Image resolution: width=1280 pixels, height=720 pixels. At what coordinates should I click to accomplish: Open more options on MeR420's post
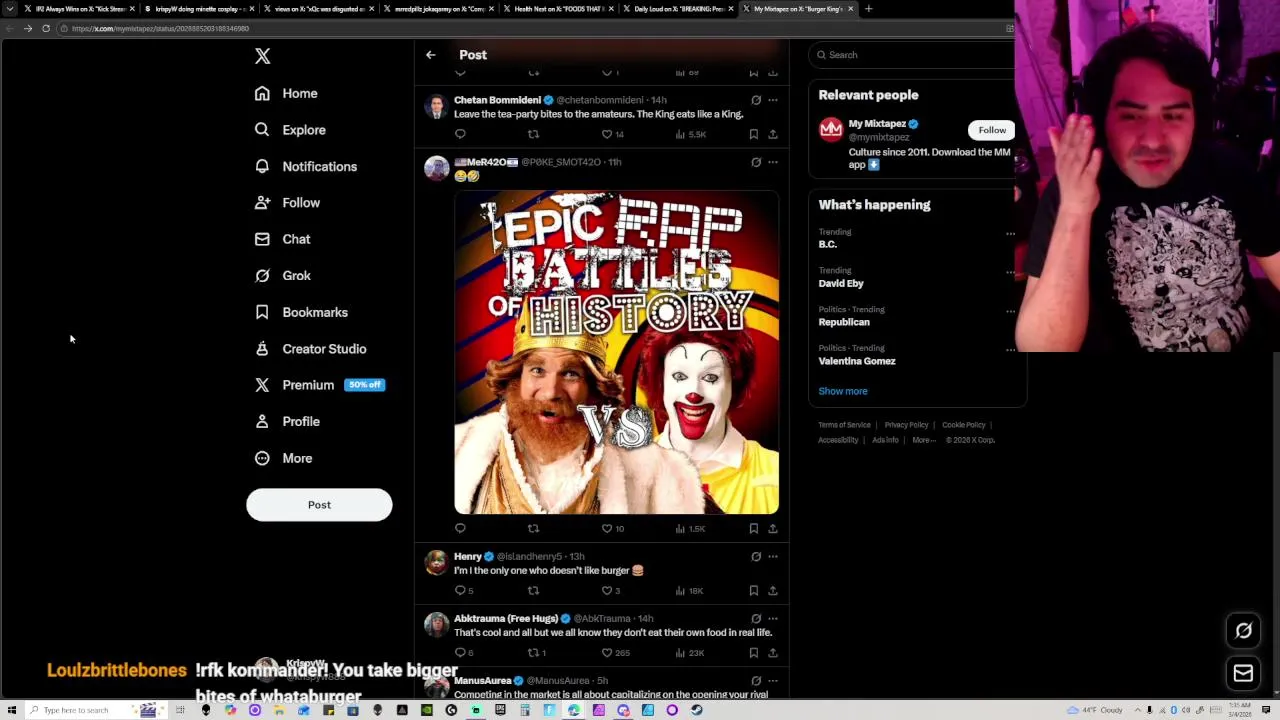(772, 162)
